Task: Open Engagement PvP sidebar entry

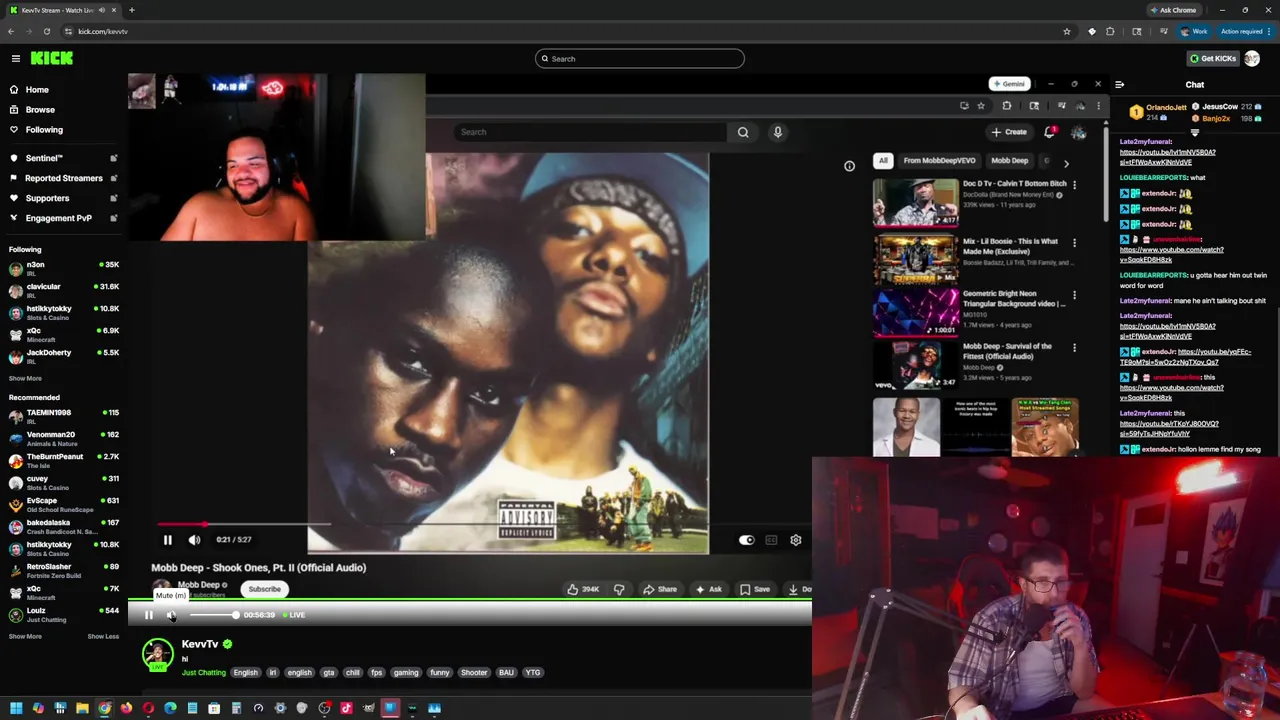Action: (58, 218)
